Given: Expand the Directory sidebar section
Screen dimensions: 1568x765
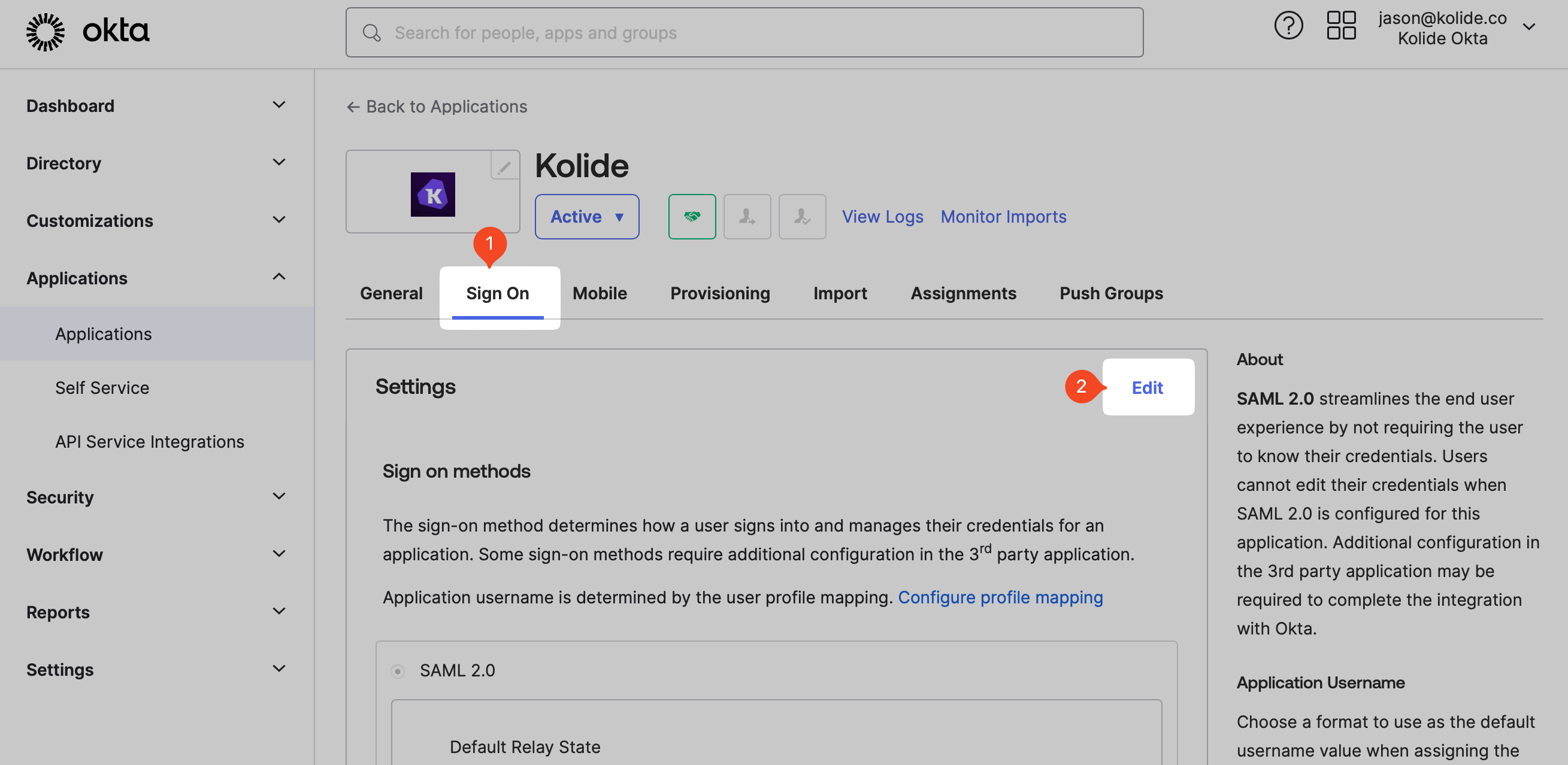Looking at the screenshot, I should pyautogui.click(x=156, y=163).
